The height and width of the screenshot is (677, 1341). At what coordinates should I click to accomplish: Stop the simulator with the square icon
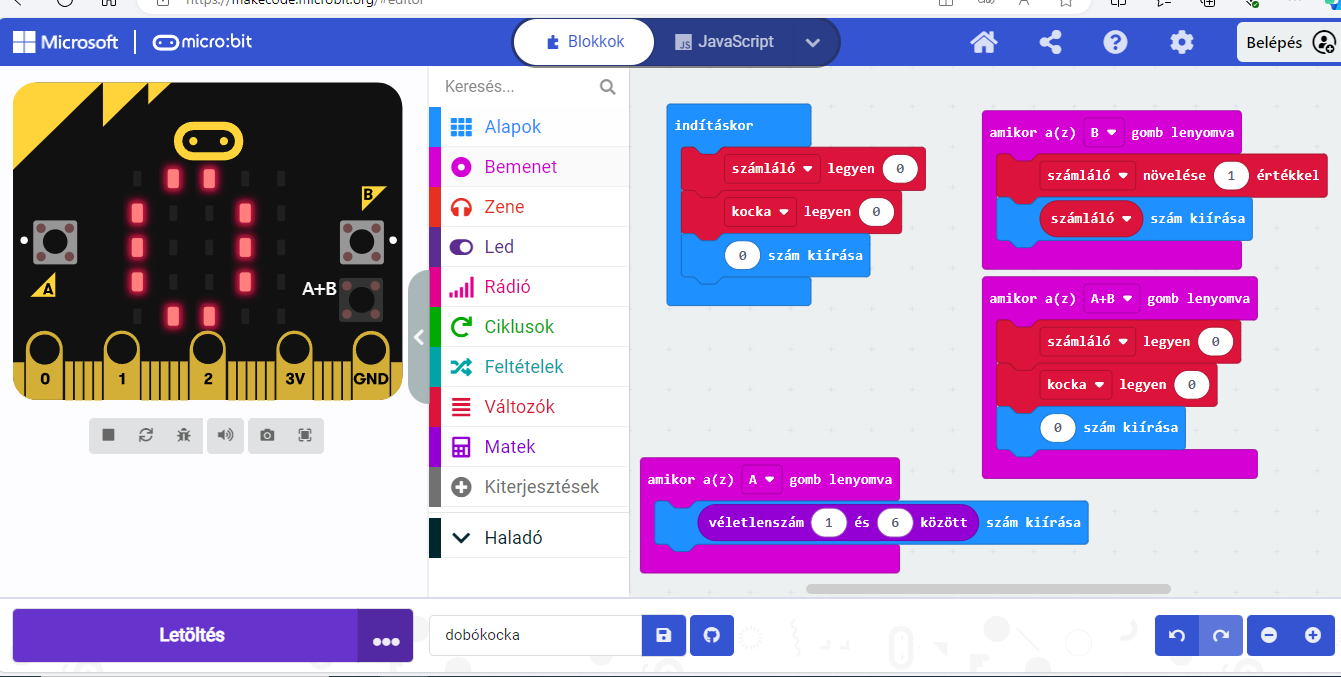[x=108, y=435]
